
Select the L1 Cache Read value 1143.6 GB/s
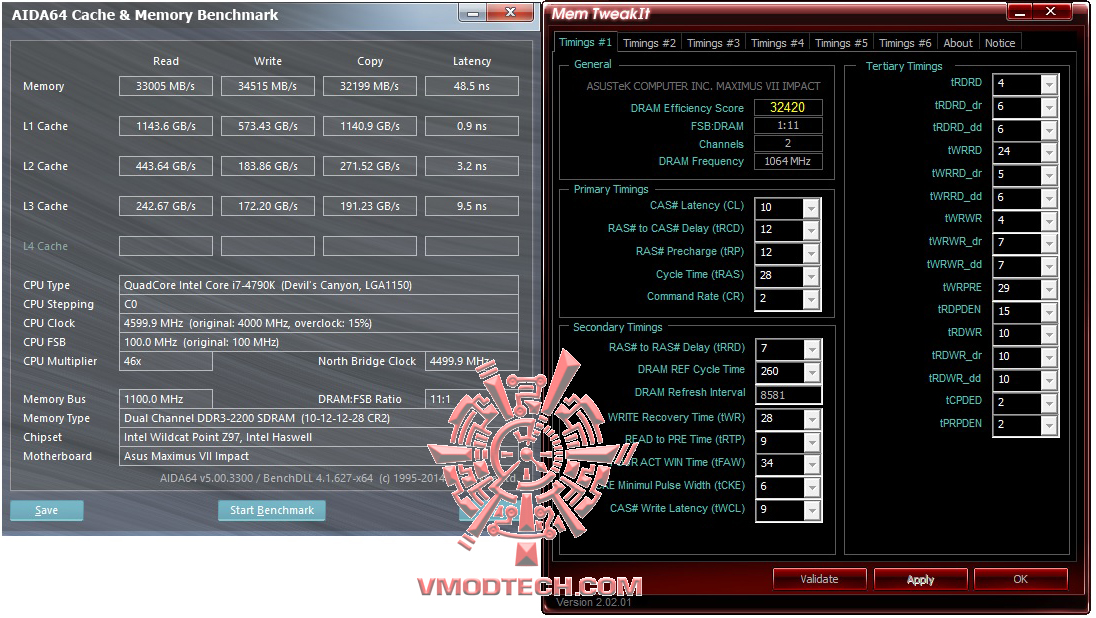pyautogui.click(x=166, y=126)
